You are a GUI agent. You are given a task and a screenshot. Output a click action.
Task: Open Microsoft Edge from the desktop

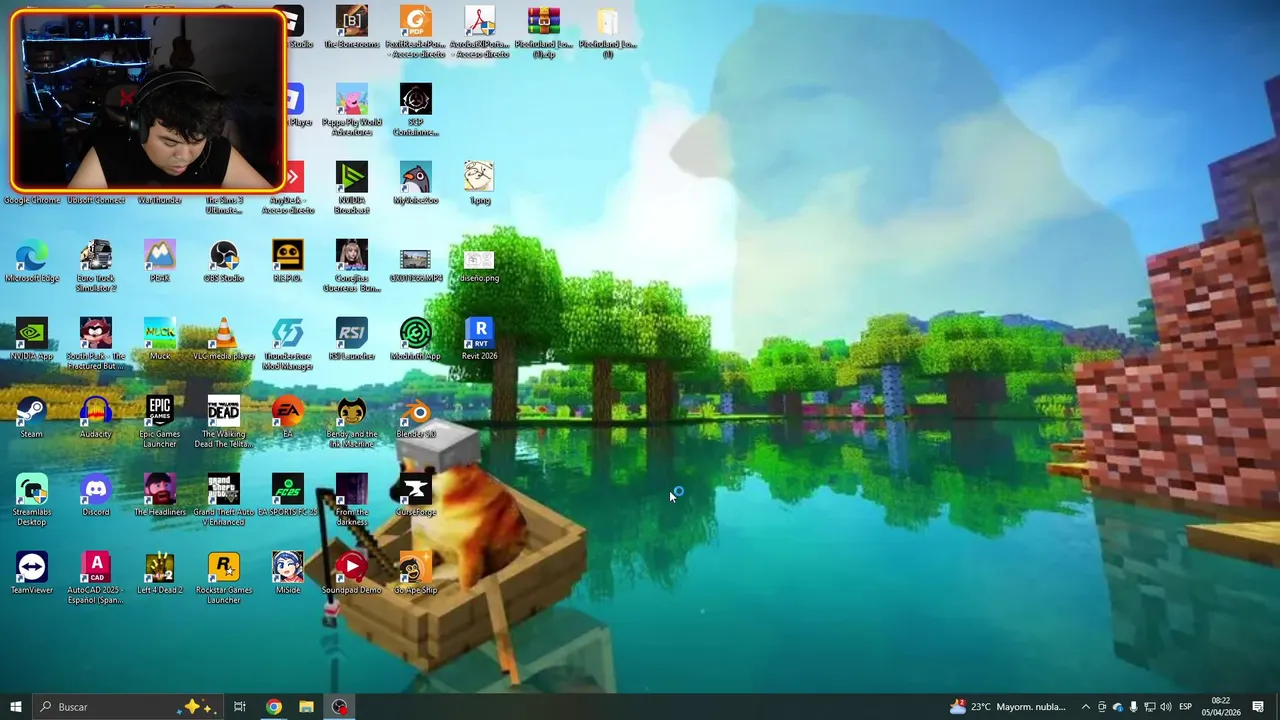click(32, 261)
